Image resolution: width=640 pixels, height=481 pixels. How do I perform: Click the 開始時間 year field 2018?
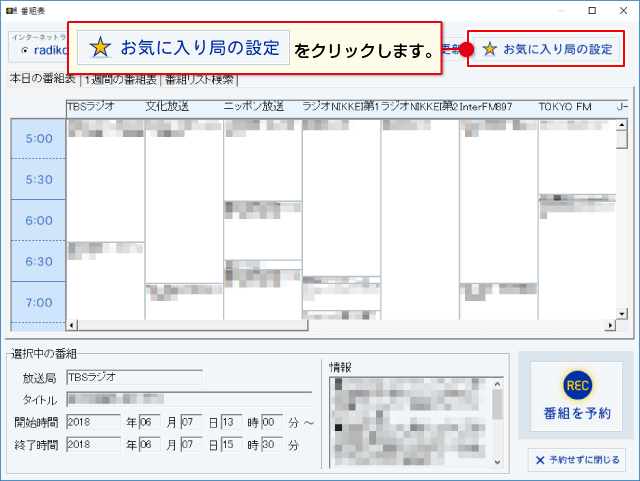[x=93, y=422]
